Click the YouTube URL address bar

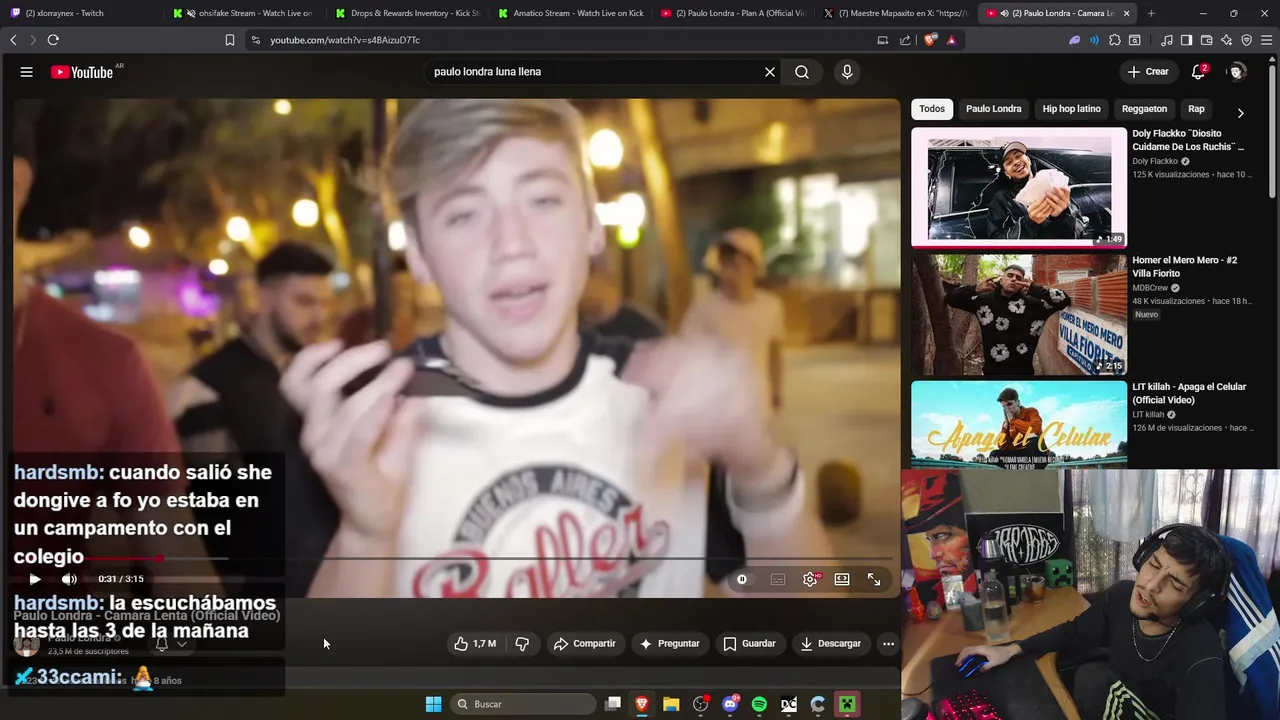(560, 40)
